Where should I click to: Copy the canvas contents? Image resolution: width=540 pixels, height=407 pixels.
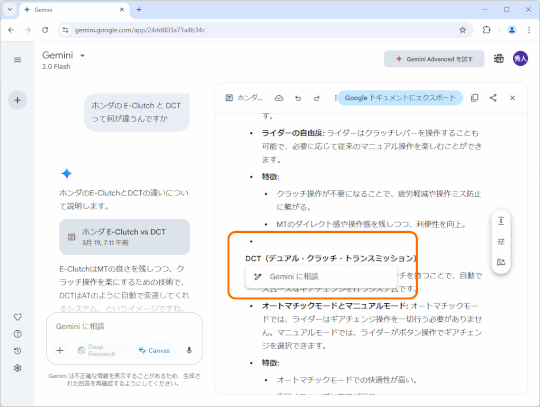(475, 98)
